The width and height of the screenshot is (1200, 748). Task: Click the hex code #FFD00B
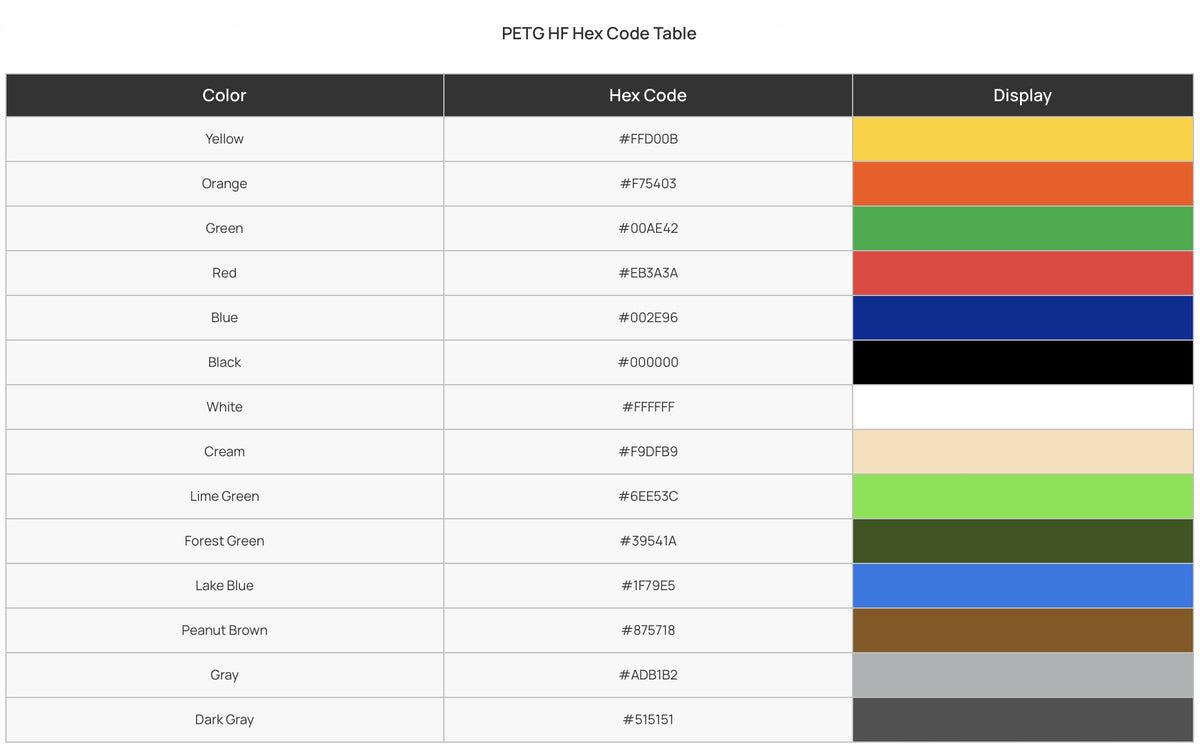[648, 139]
